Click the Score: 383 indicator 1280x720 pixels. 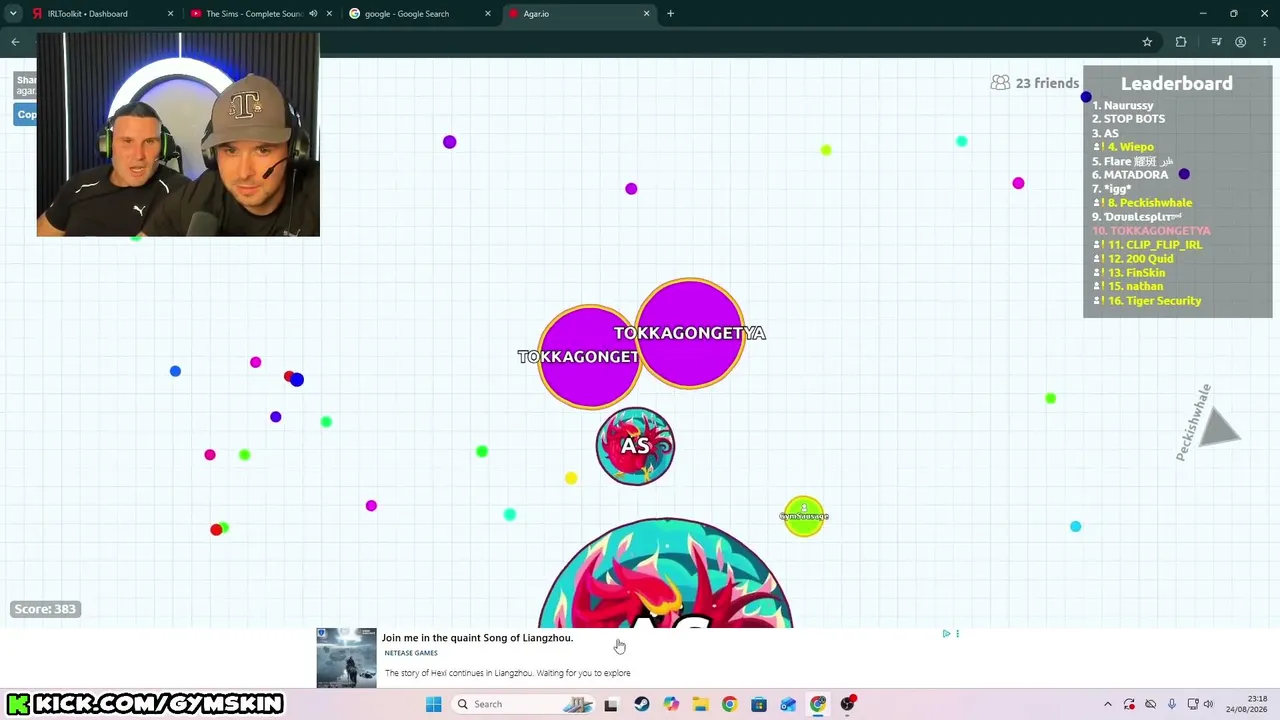point(45,609)
